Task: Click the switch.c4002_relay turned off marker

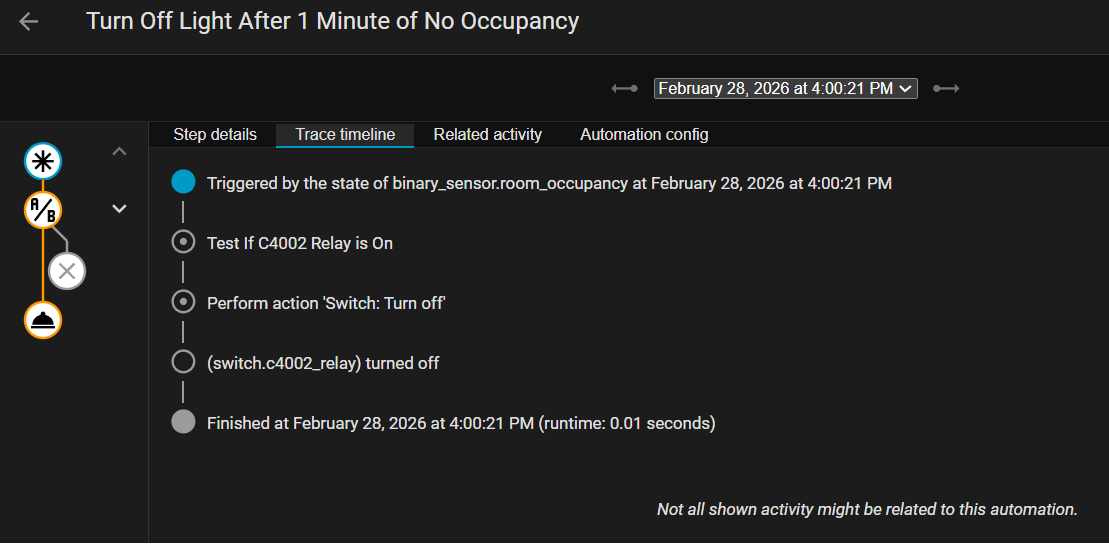Action: [x=183, y=362]
